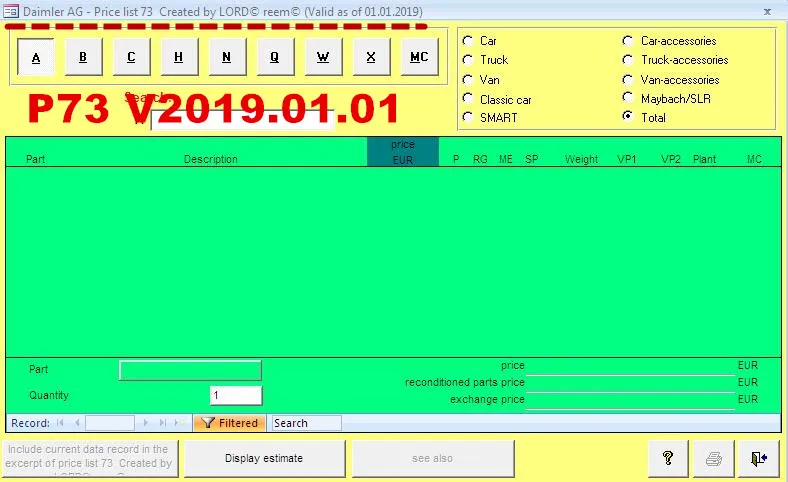Click the P column header
This screenshot has height=482, width=788.
(456, 159)
